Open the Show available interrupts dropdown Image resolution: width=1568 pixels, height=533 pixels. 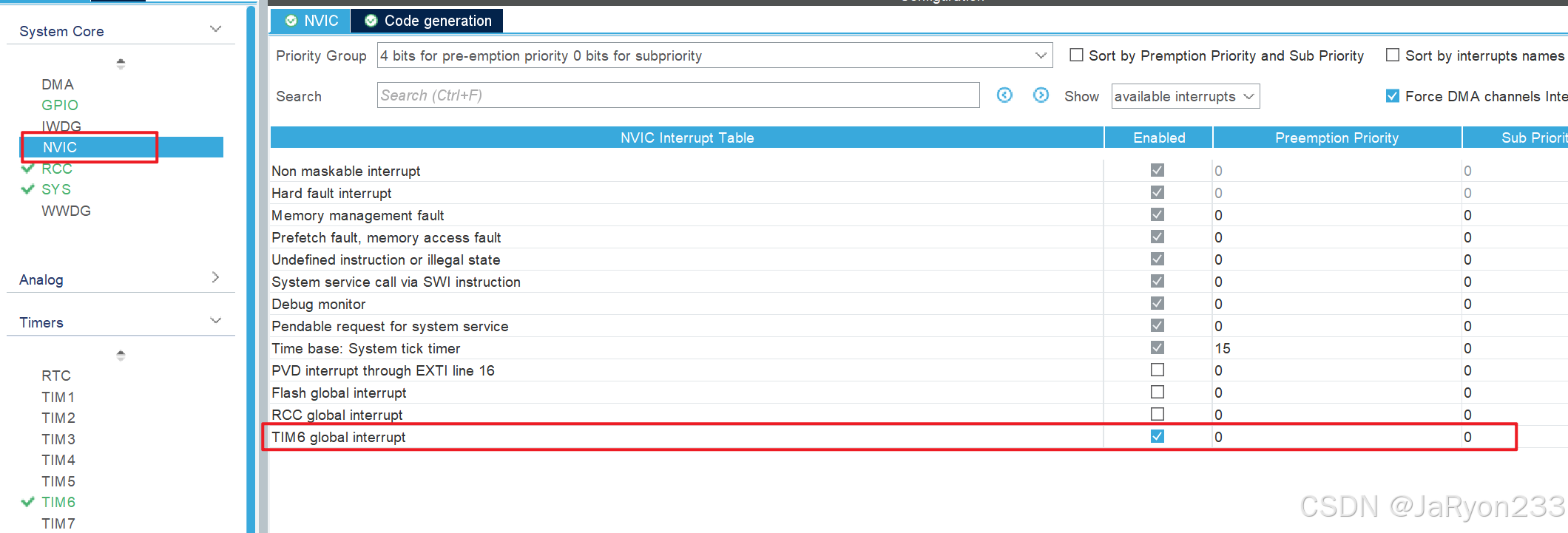(x=1186, y=96)
